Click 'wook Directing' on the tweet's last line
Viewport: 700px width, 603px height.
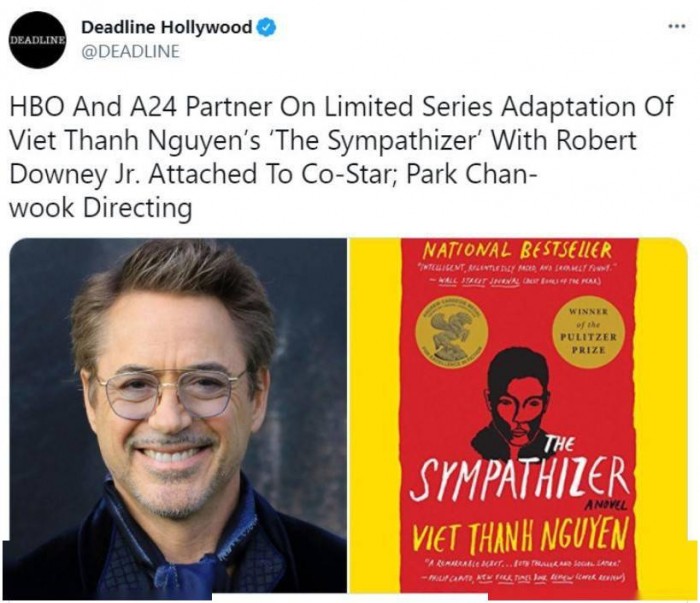point(101,208)
